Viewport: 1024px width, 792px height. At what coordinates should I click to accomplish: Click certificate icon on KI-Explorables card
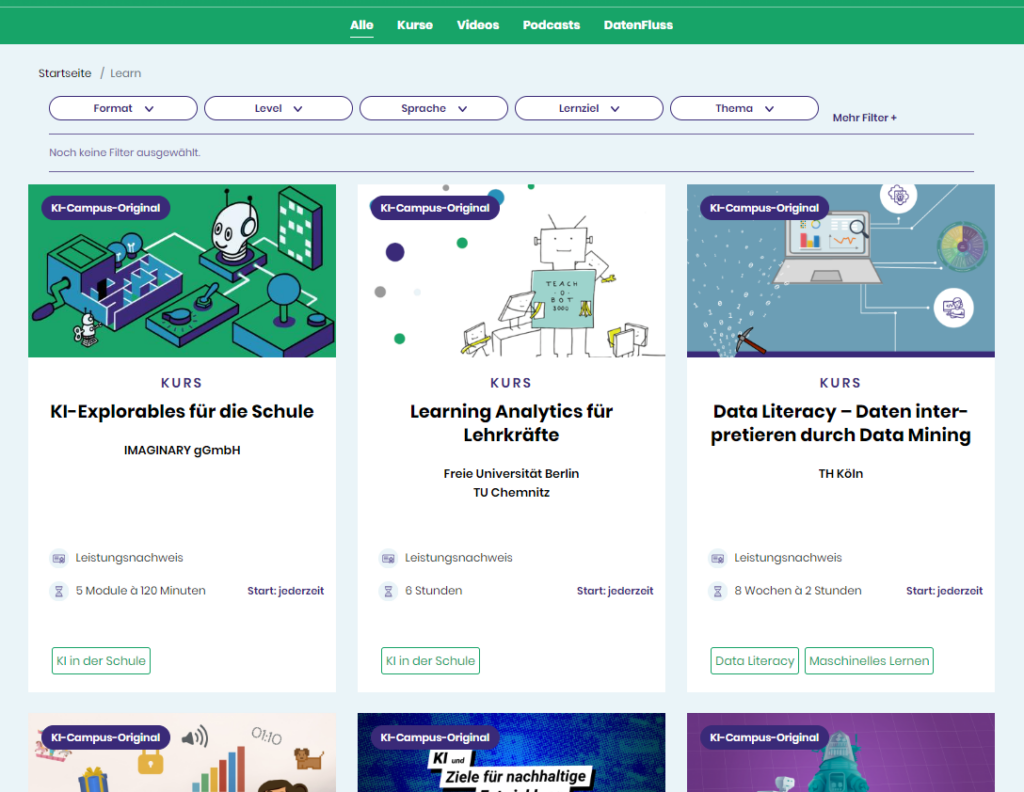click(59, 558)
